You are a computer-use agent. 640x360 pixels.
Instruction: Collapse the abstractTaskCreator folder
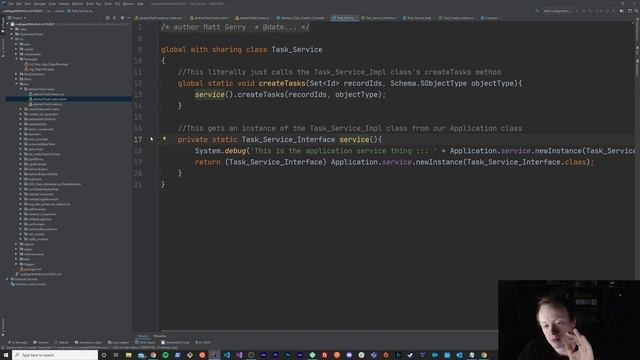21,89
